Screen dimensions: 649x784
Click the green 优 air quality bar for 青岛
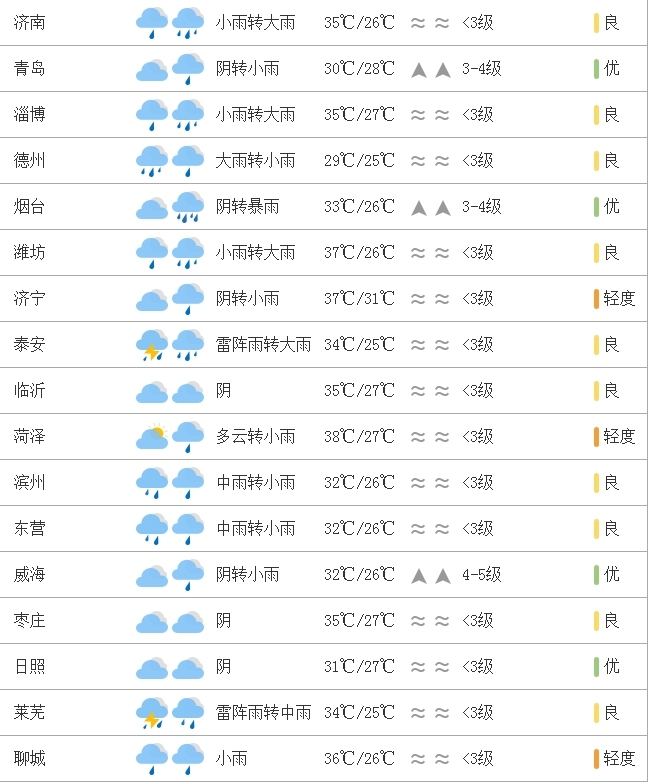pyautogui.click(x=596, y=68)
